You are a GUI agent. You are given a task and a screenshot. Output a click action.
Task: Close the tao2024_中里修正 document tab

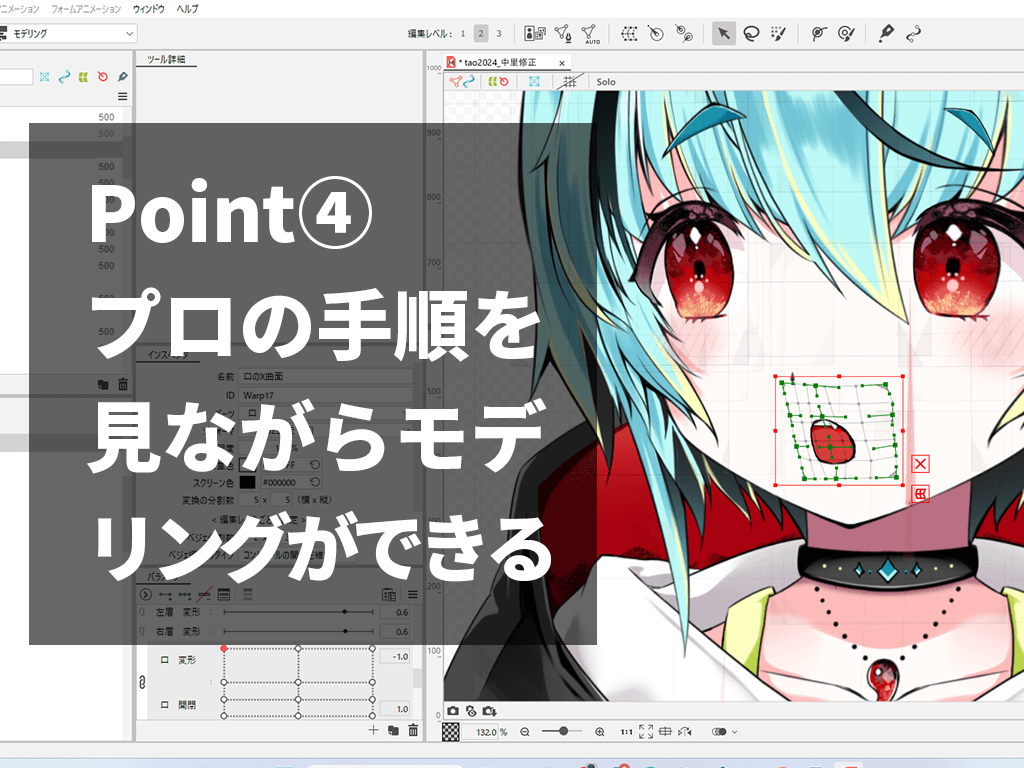click(x=562, y=63)
